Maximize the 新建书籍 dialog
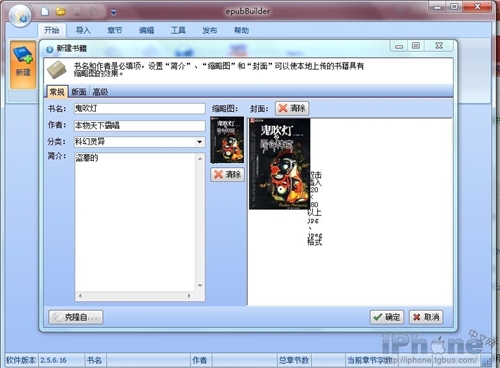Screen dimensions: 500x368 point(416,46)
